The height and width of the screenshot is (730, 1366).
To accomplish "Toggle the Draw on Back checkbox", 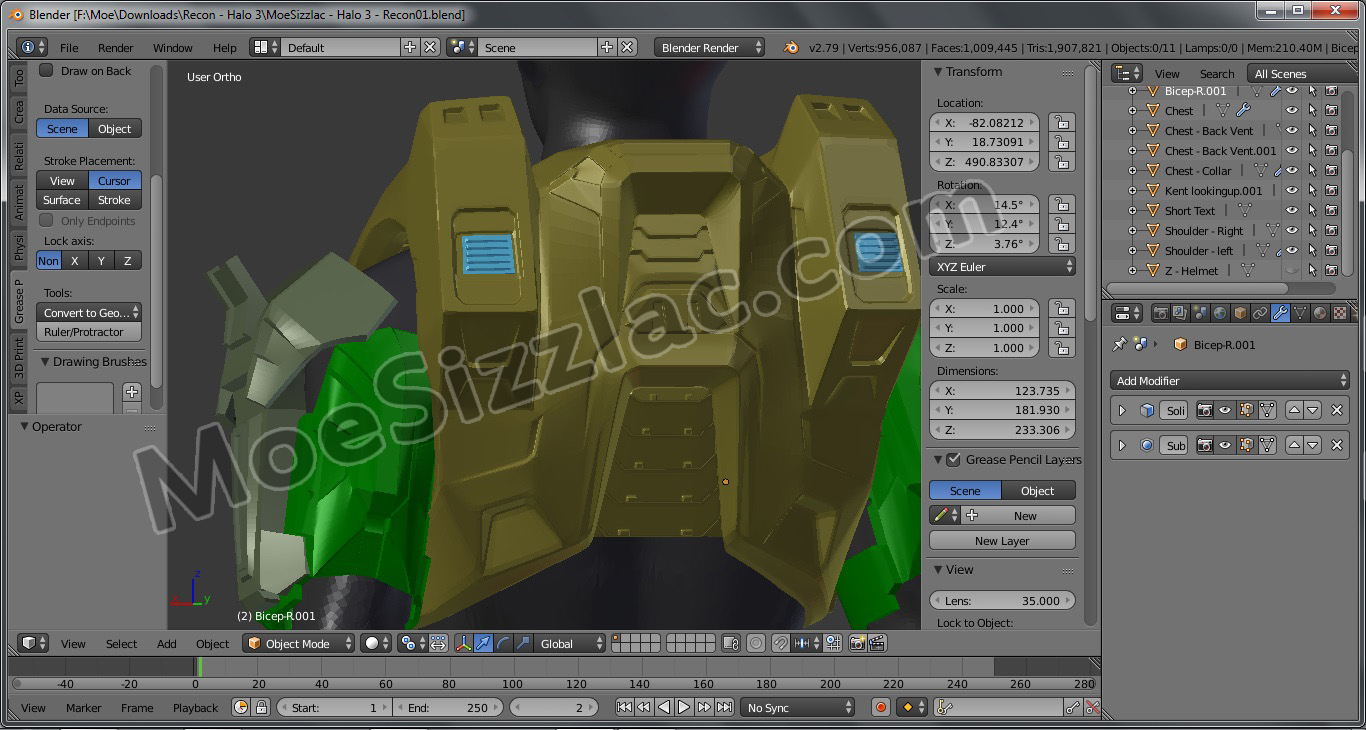I will [46, 70].
